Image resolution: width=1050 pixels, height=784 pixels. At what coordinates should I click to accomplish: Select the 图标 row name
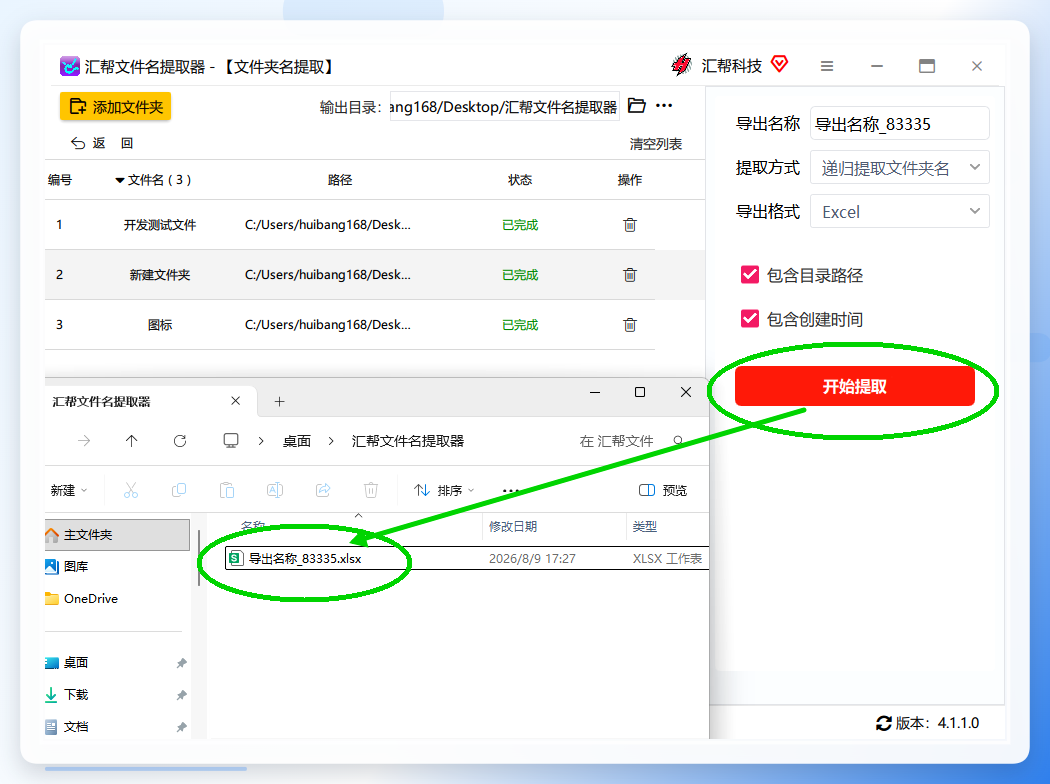tap(159, 325)
